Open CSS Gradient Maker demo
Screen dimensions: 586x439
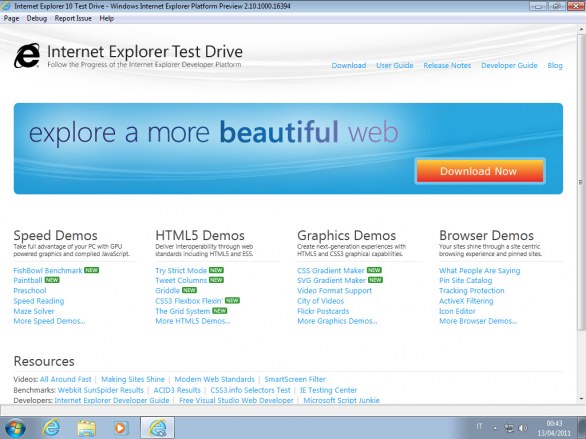[331, 270]
